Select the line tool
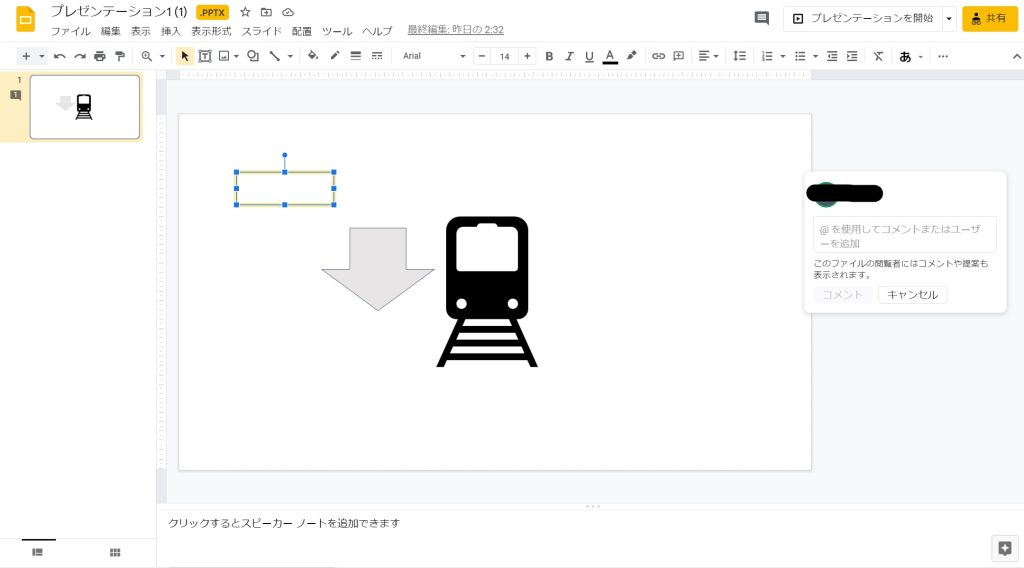 (x=275, y=56)
